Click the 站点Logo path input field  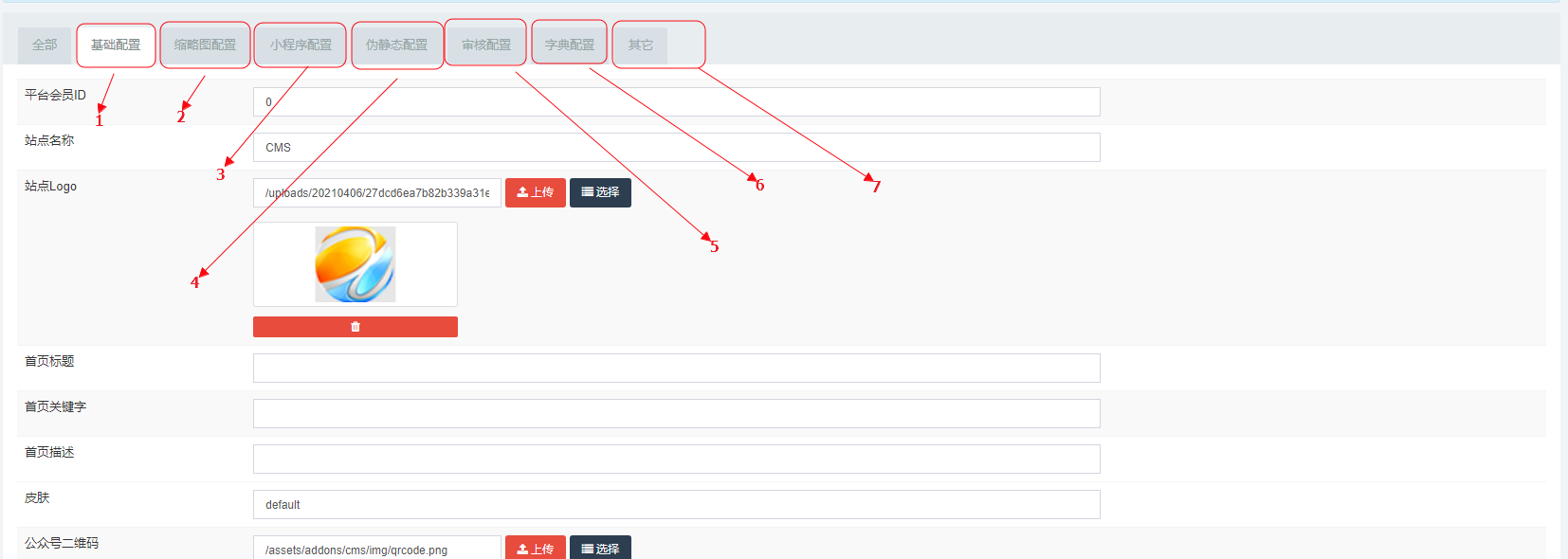(x=377, y=193)
